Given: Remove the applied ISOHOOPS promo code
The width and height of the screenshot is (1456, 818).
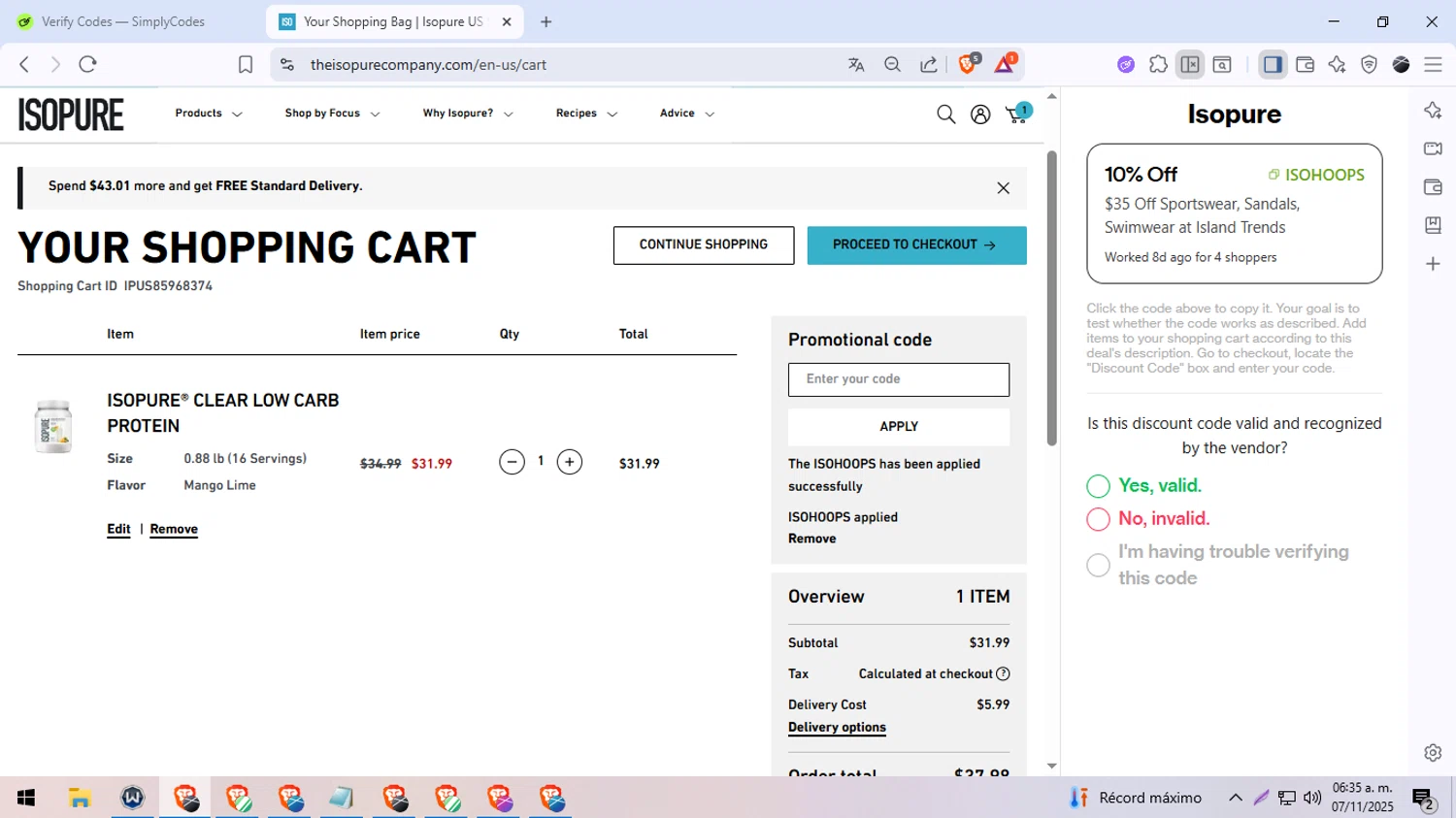Looking at the screenshot, I should 812,539.
